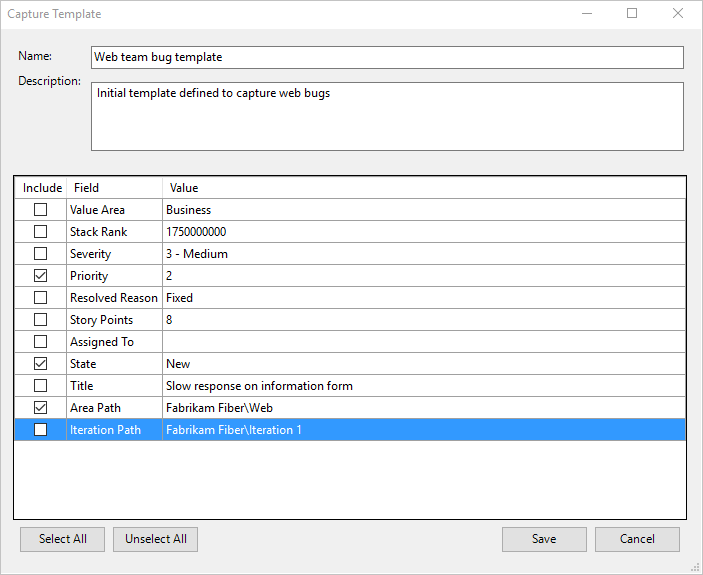This screenshot has width=703, height=575.
Task: Select the State value 'New'
Action: tap(424, 363)
